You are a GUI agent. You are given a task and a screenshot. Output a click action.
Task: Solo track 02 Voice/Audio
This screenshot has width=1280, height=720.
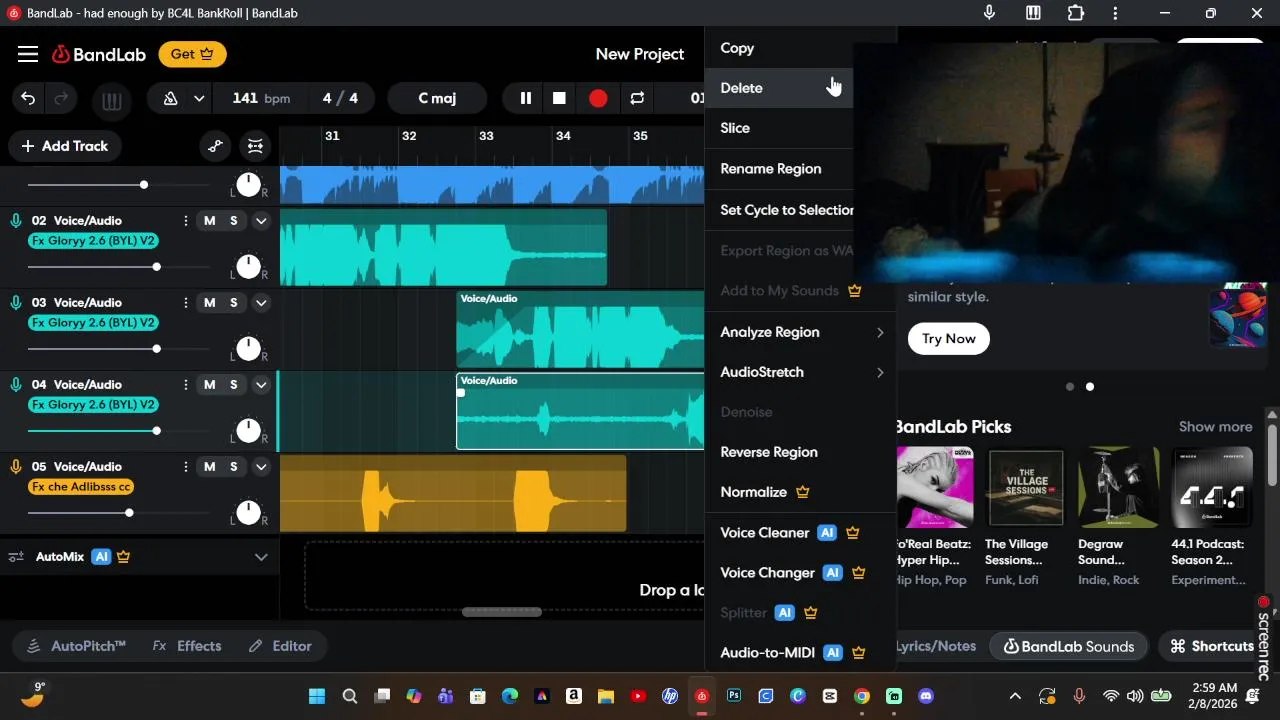point(234,221)
